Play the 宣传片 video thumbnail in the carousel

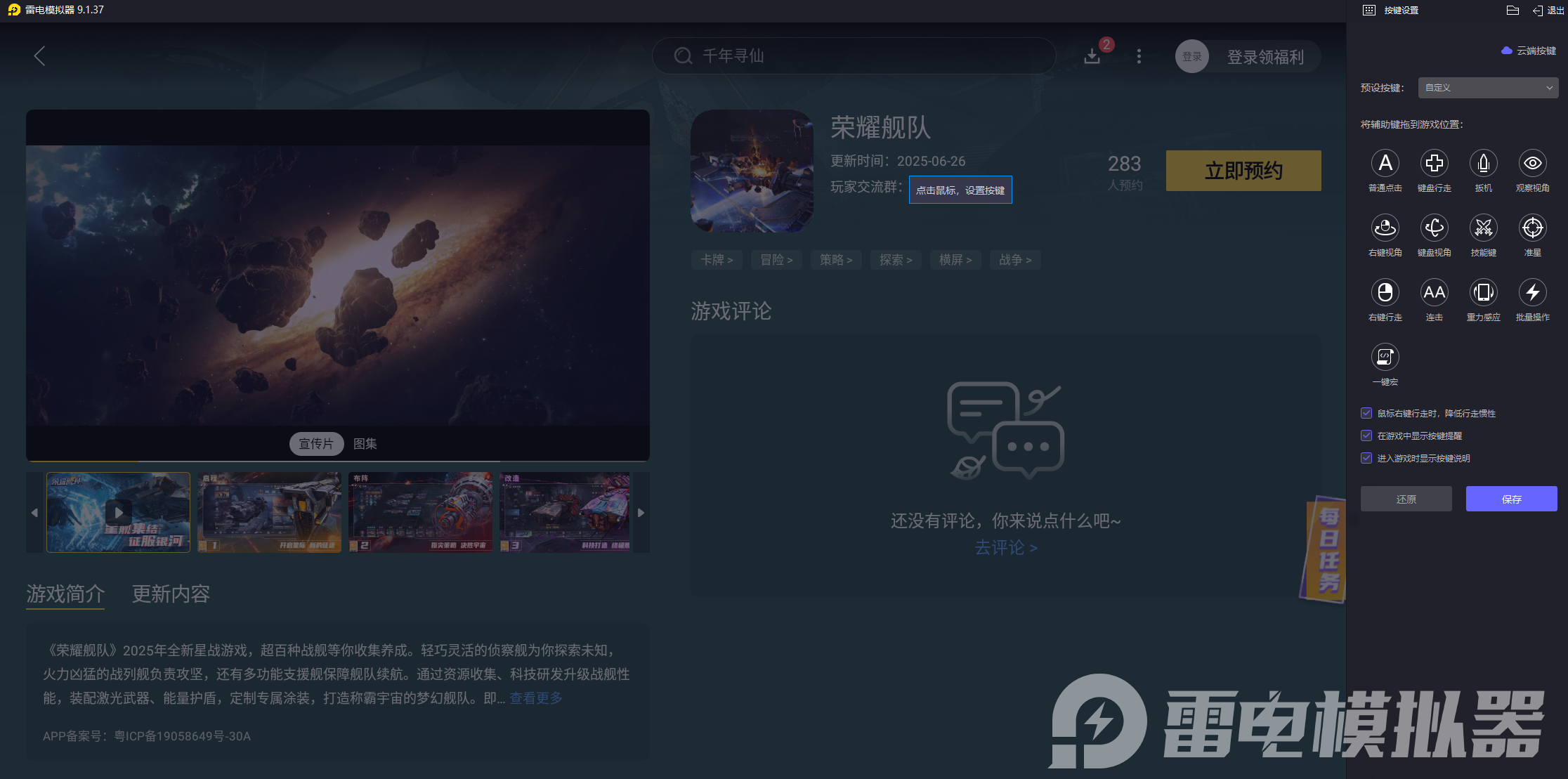[118, 512]
